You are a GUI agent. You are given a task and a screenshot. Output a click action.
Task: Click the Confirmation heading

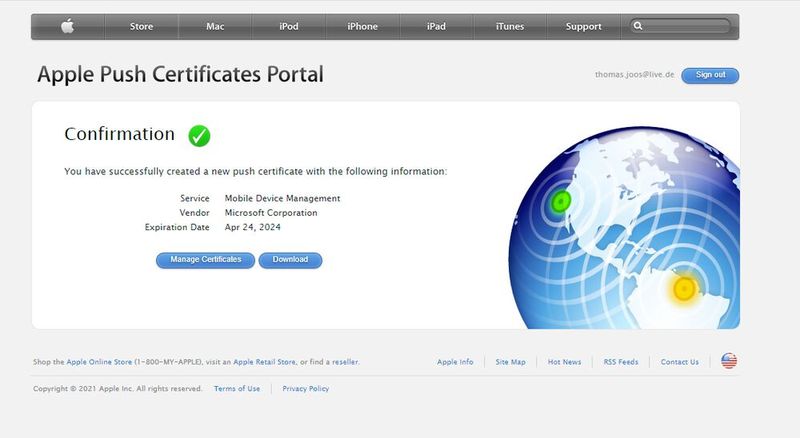pos(119,134)
